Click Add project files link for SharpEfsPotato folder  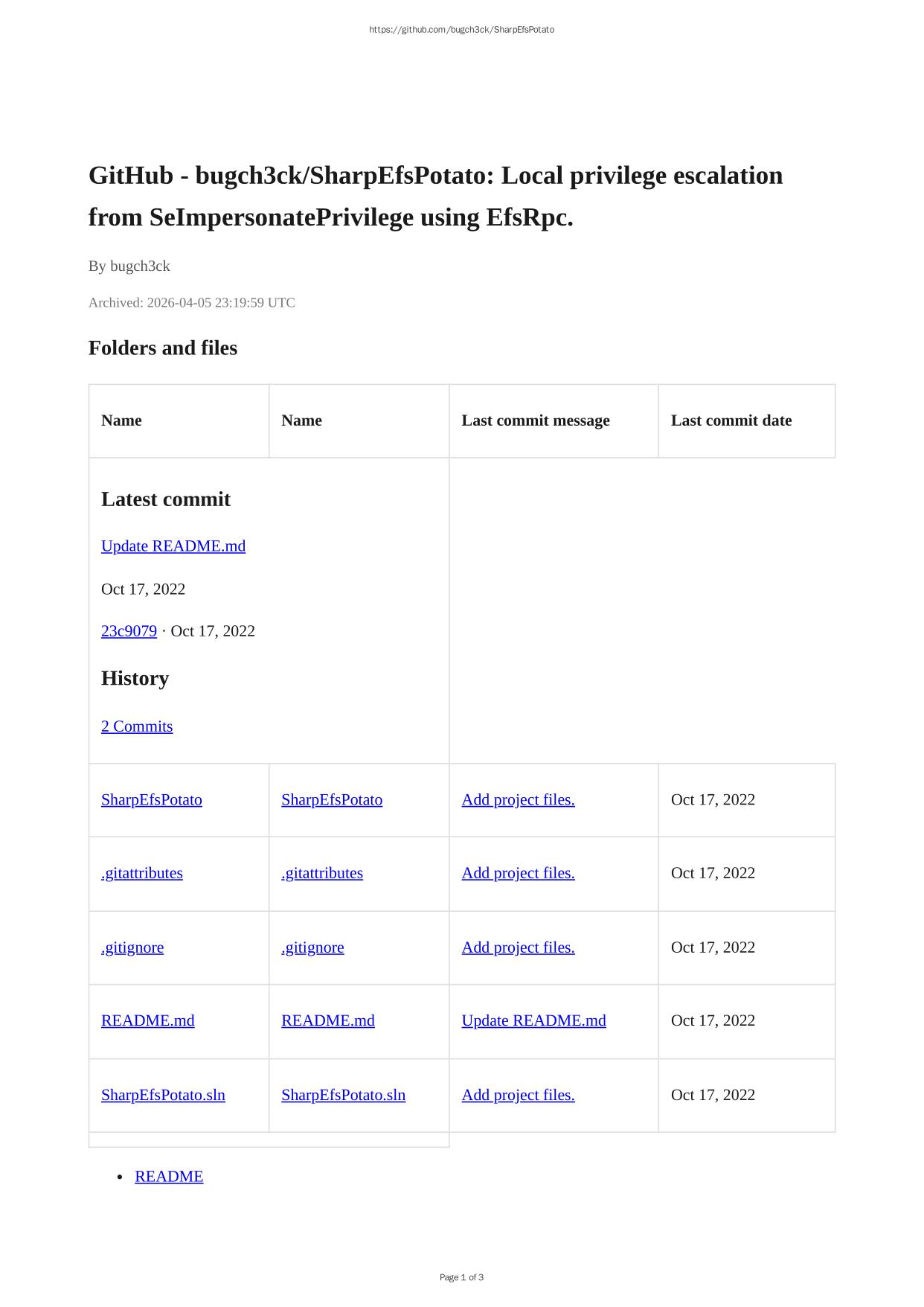click(518, 800)
